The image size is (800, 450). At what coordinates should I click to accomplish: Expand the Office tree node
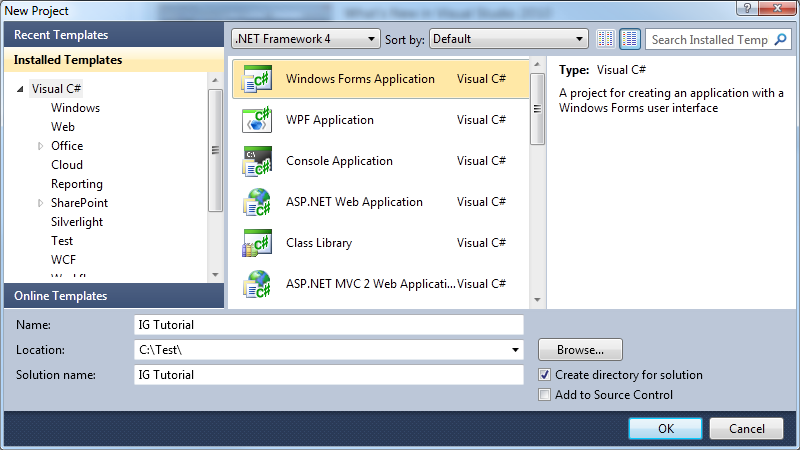pyautogui.click(x=40, y=146)
